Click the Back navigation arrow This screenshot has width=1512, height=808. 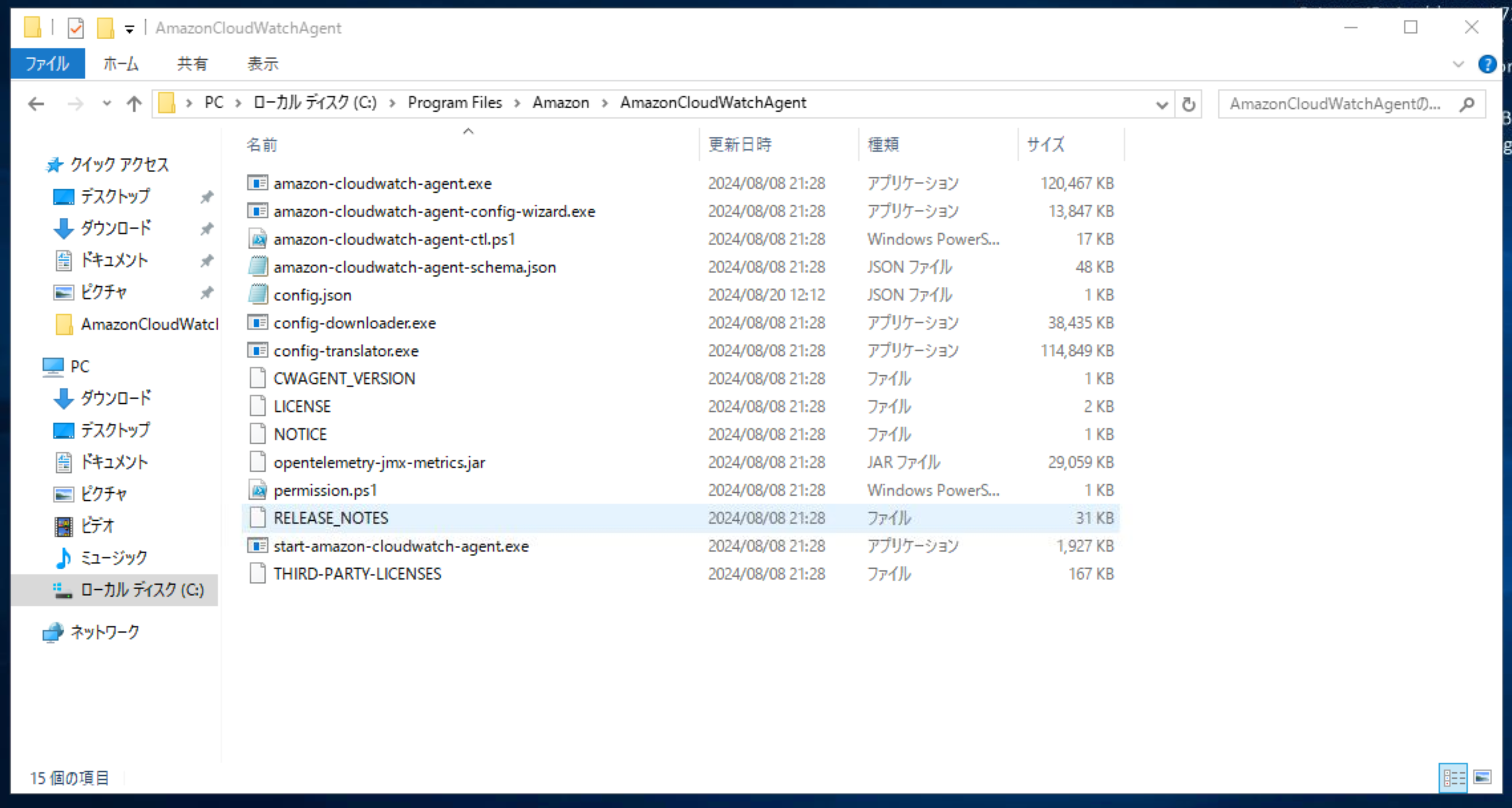tap(36, 104)
